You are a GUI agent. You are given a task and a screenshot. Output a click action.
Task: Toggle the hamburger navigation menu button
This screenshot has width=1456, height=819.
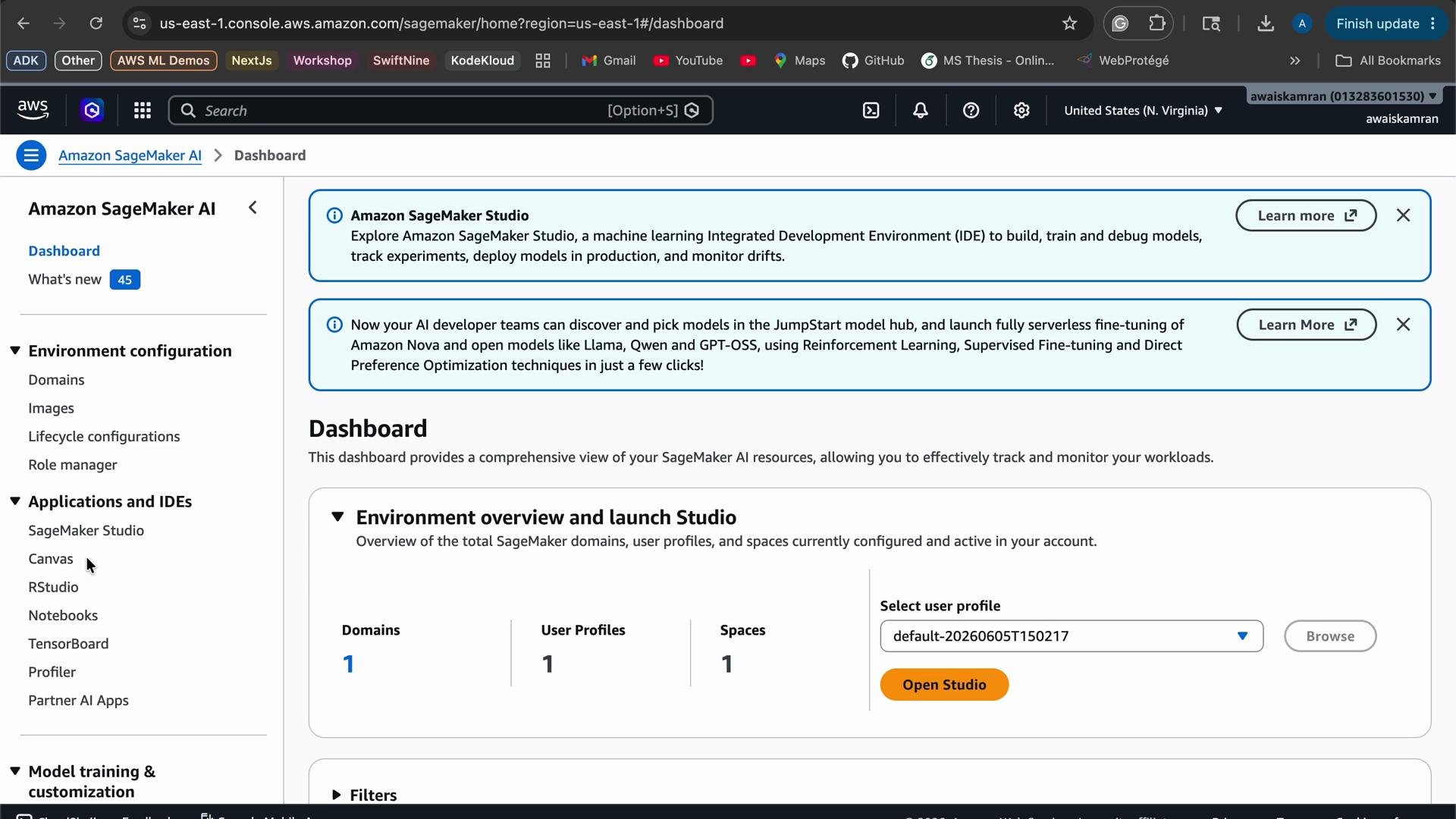point(31,155)
